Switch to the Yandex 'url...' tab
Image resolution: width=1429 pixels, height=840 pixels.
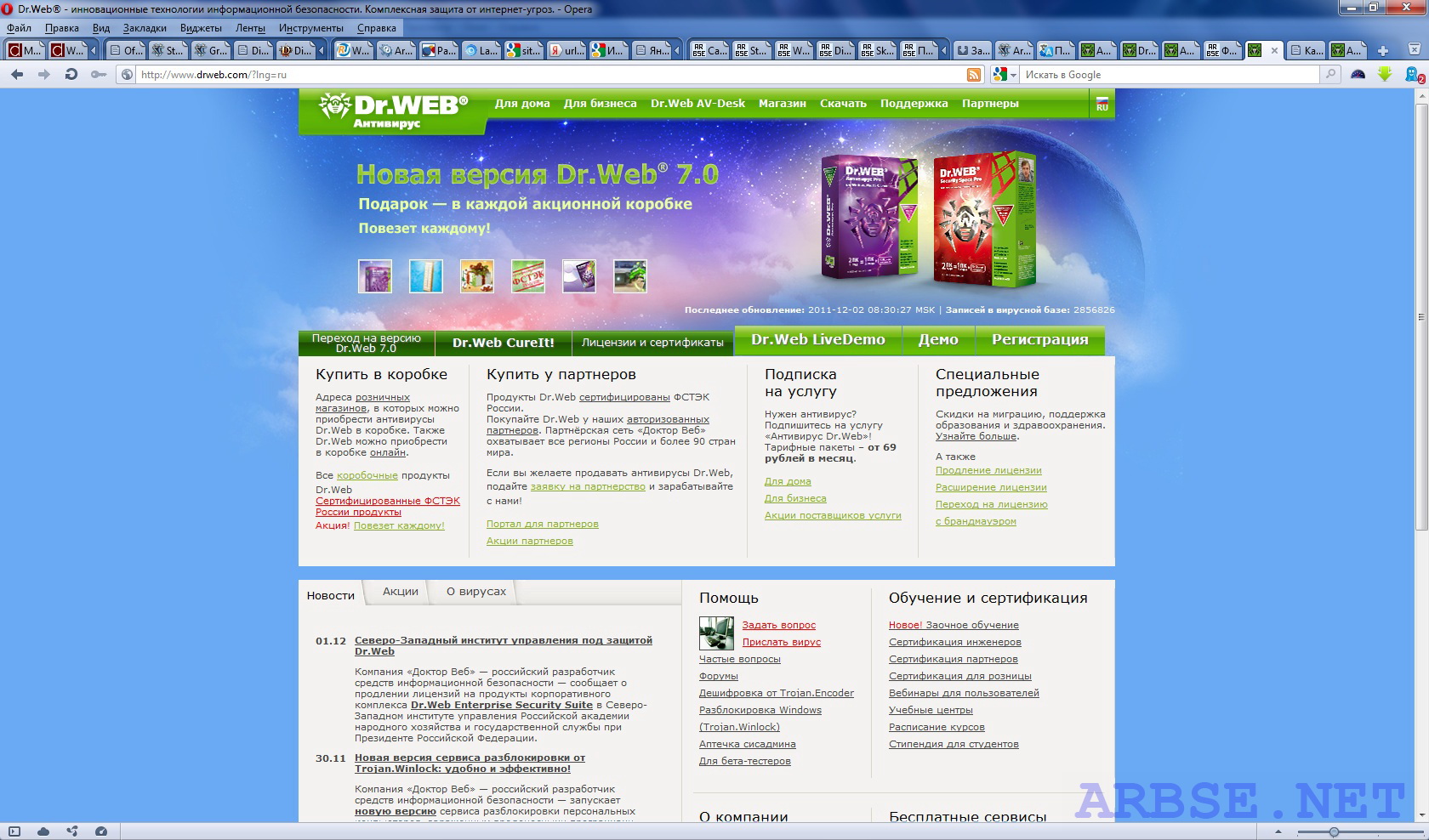(x=566, y=50)
